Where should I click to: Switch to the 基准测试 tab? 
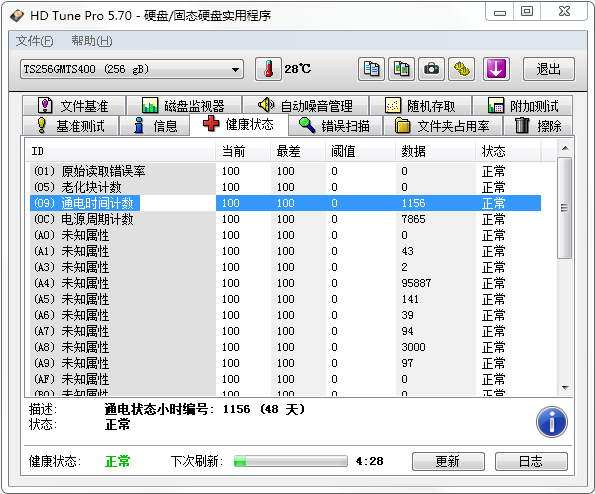[x=71, y=126]
